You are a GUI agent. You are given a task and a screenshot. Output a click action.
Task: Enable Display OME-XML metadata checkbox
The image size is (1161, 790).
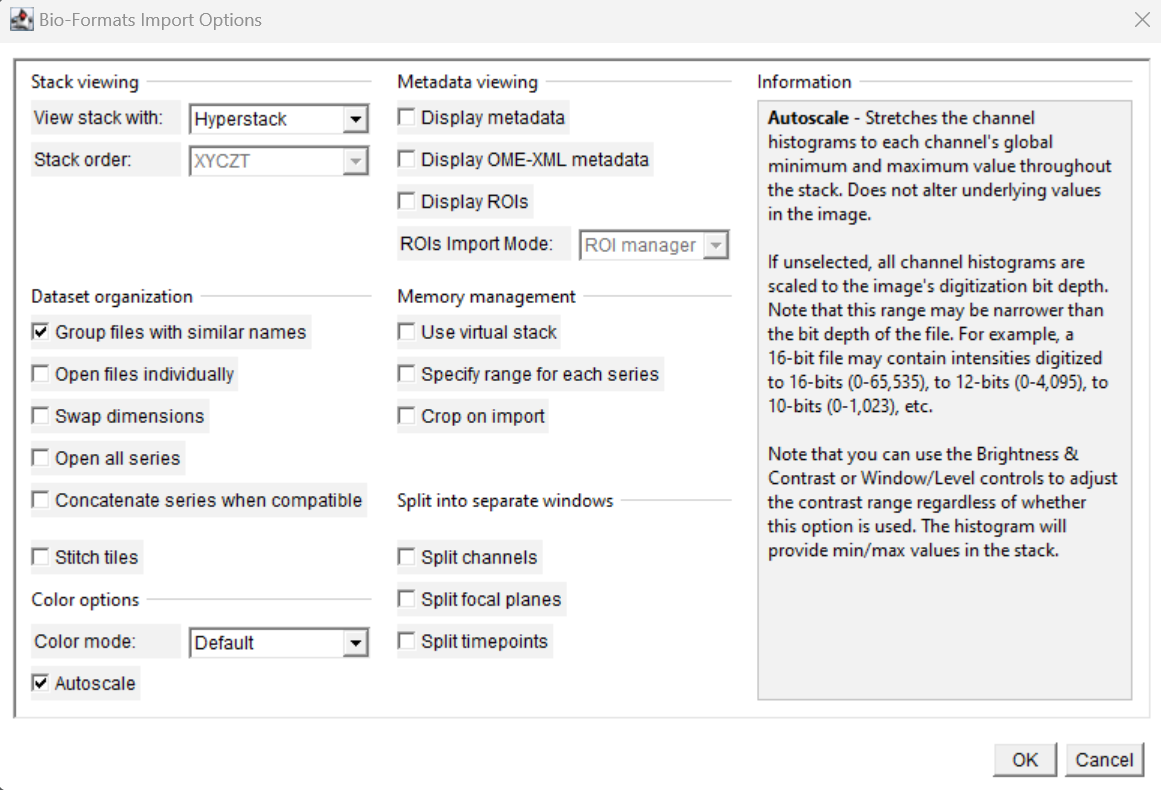(x=406, y=159)
